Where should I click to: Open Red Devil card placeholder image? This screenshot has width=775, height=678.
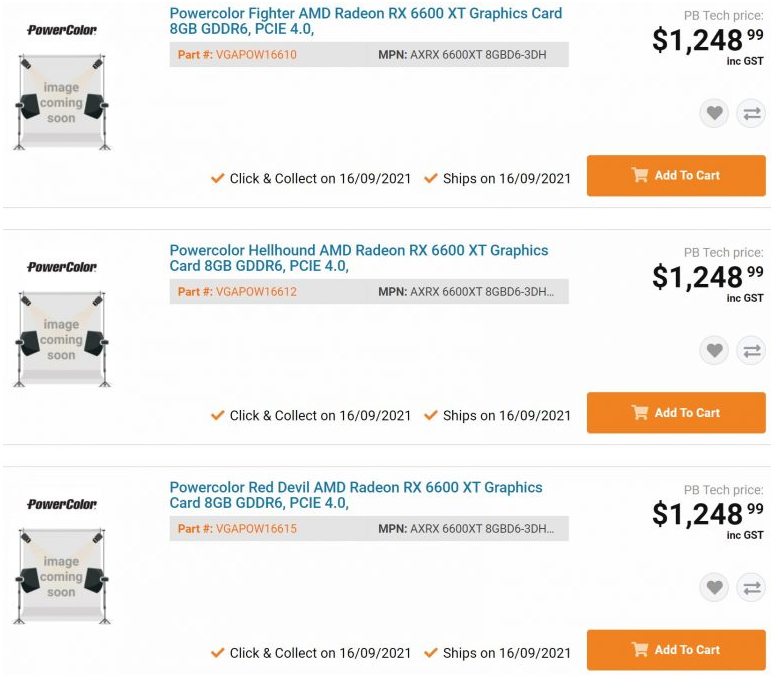point(61,577)
